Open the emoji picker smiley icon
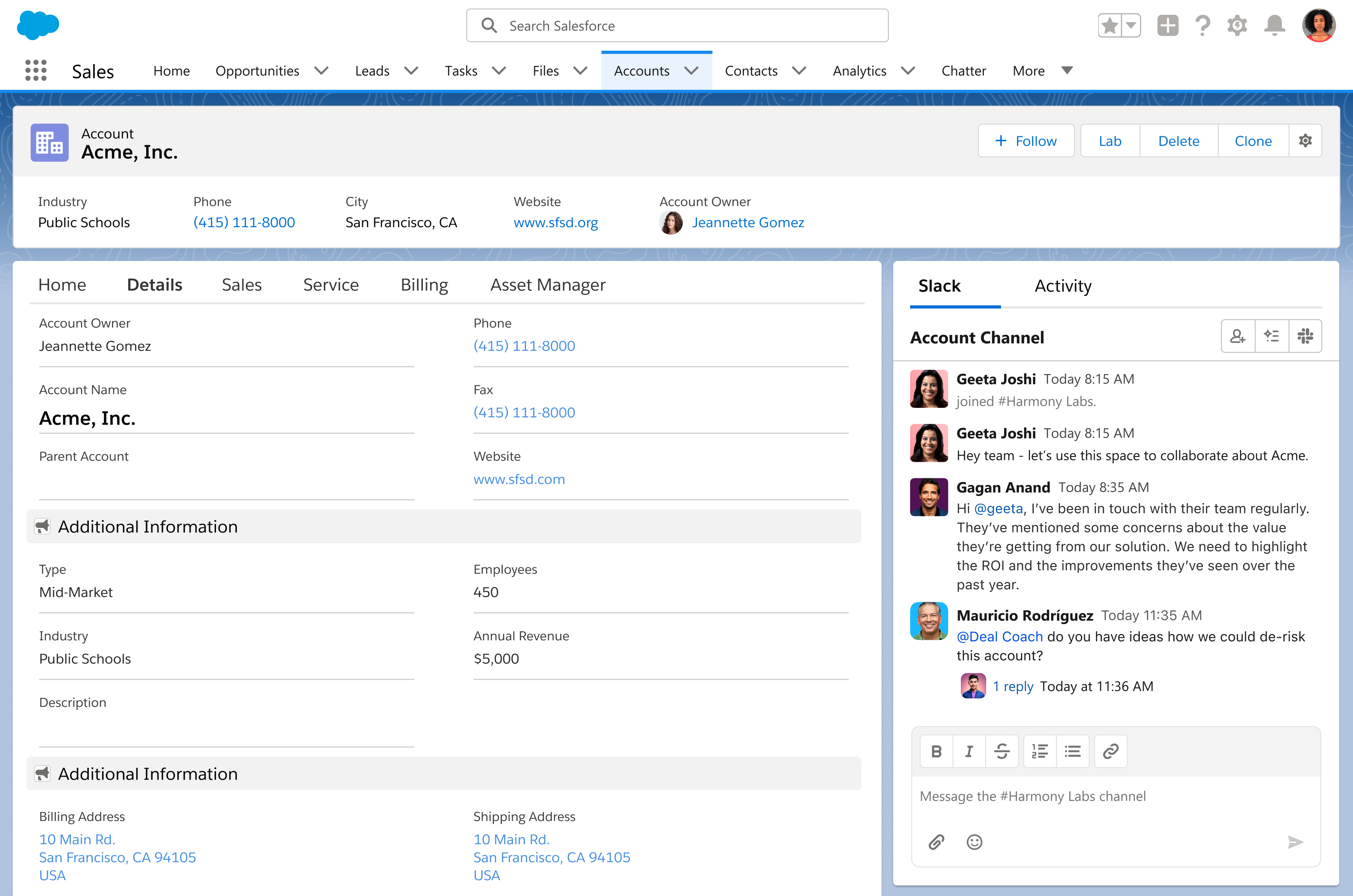The height and width of the screenshot is (896, 1353). 974,842
